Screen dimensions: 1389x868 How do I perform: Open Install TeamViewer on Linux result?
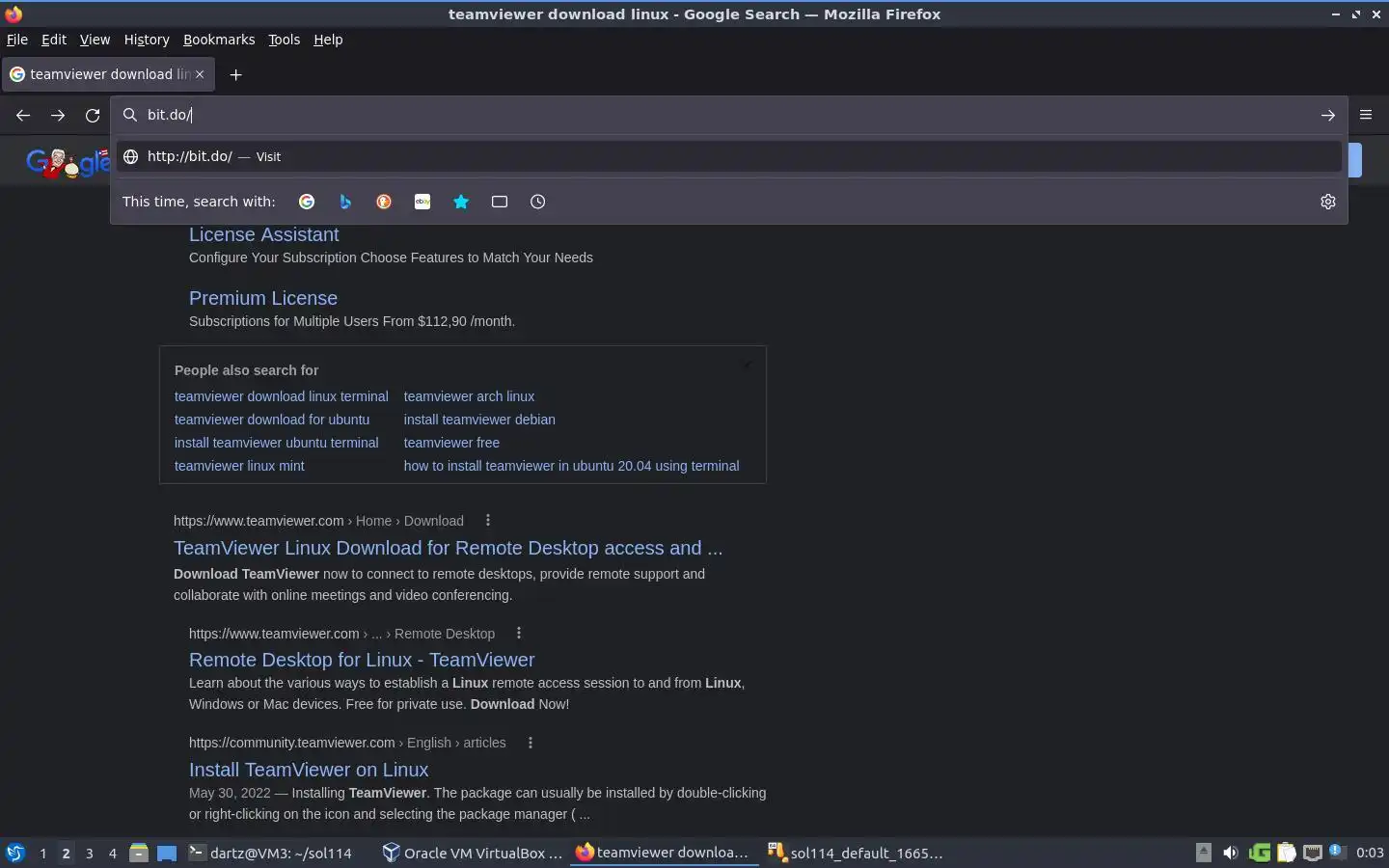309,770
